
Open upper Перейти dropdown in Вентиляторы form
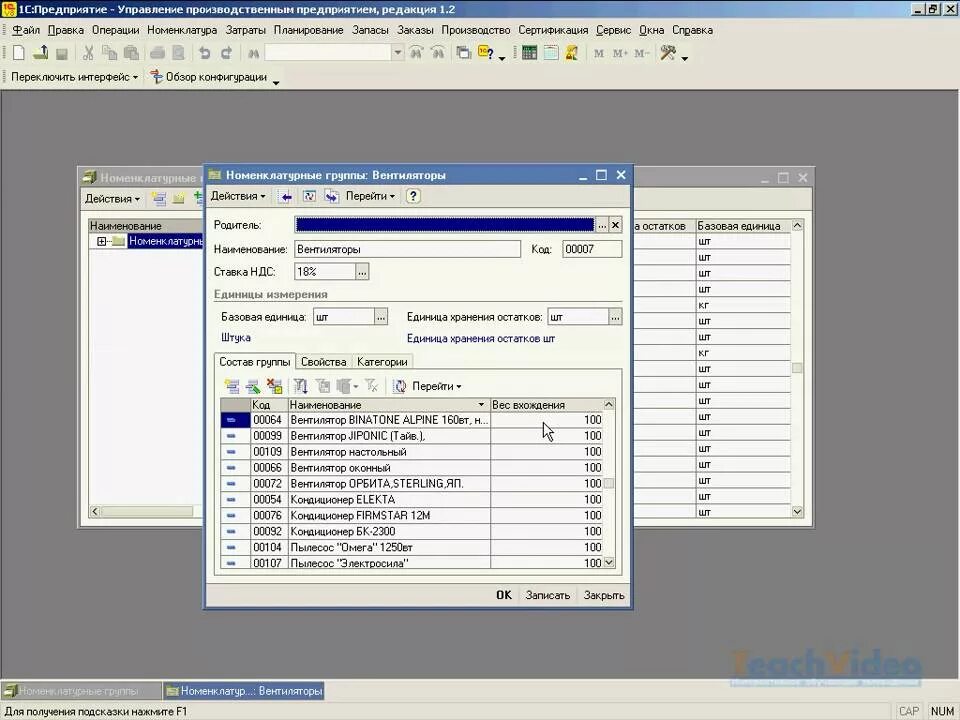[370, 197]
